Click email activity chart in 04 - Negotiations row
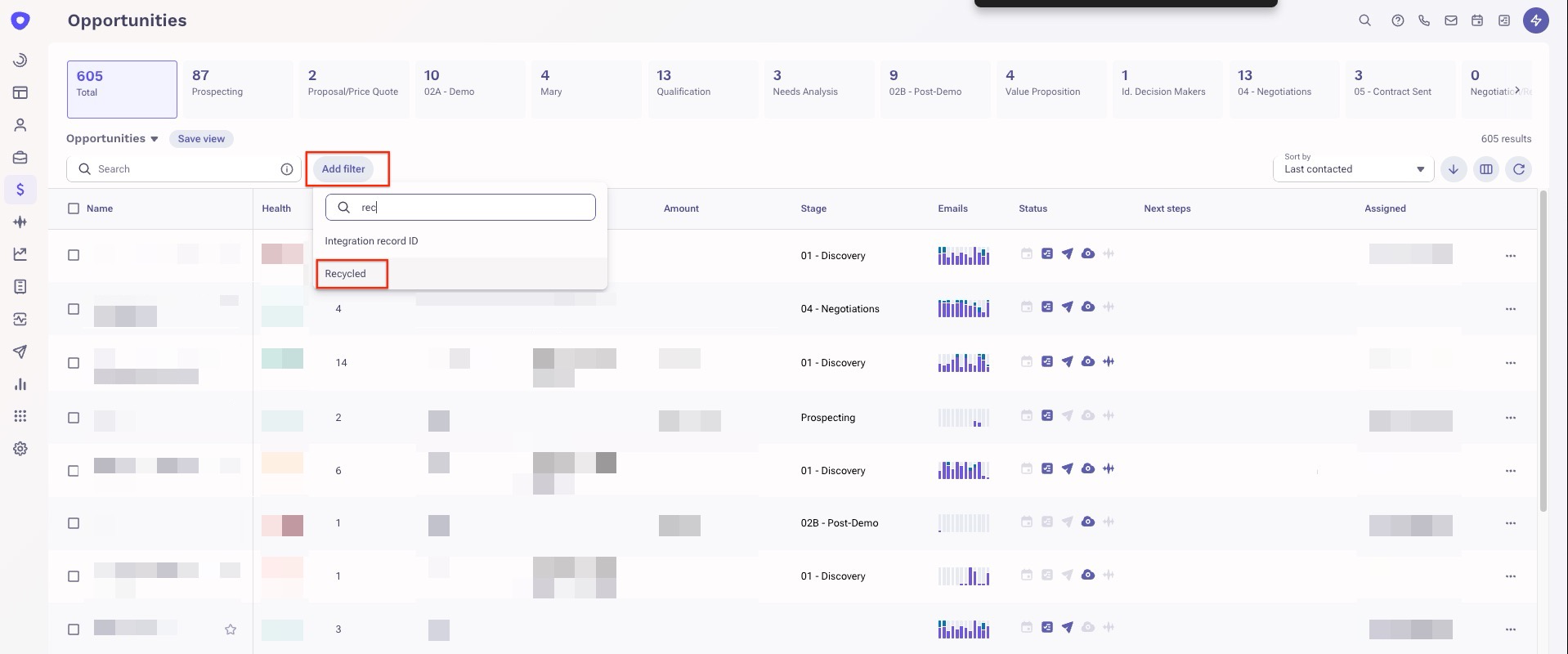1568x654 pixels. 964,308
